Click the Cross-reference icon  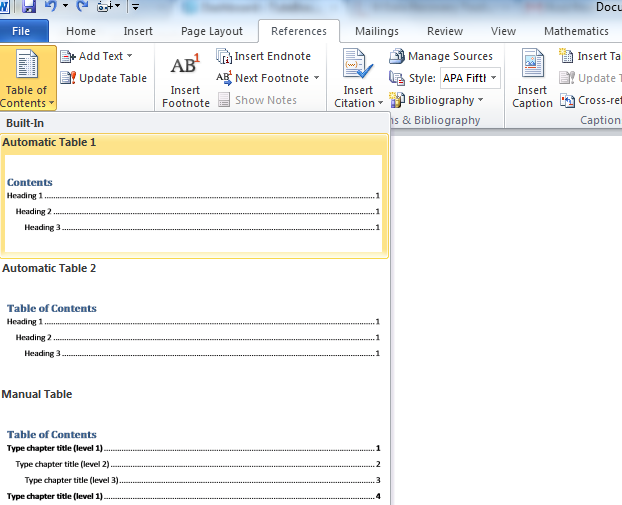coord(568,100)
